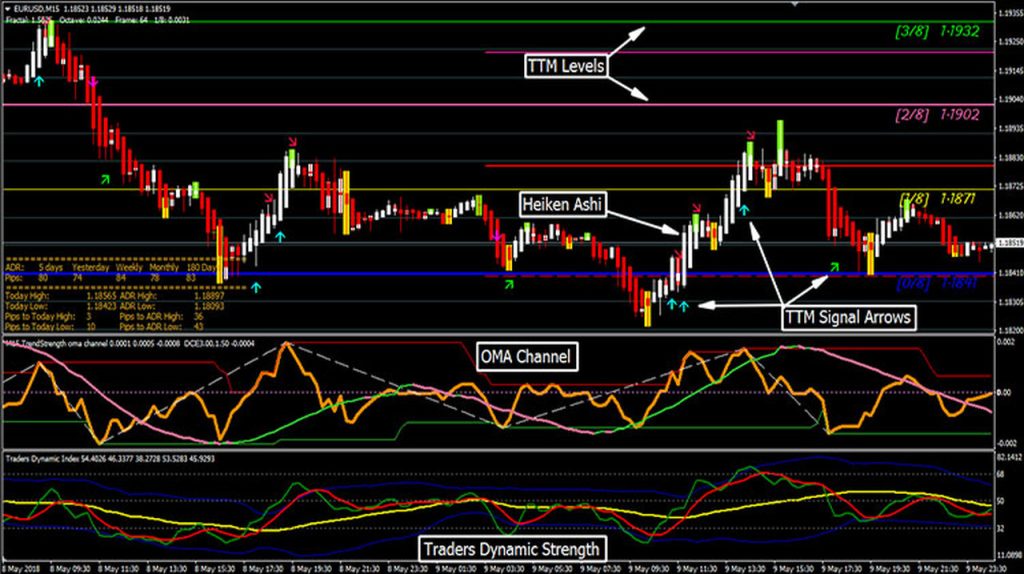Select cyan arrow below blue line near ADR panel

[255, 287]
